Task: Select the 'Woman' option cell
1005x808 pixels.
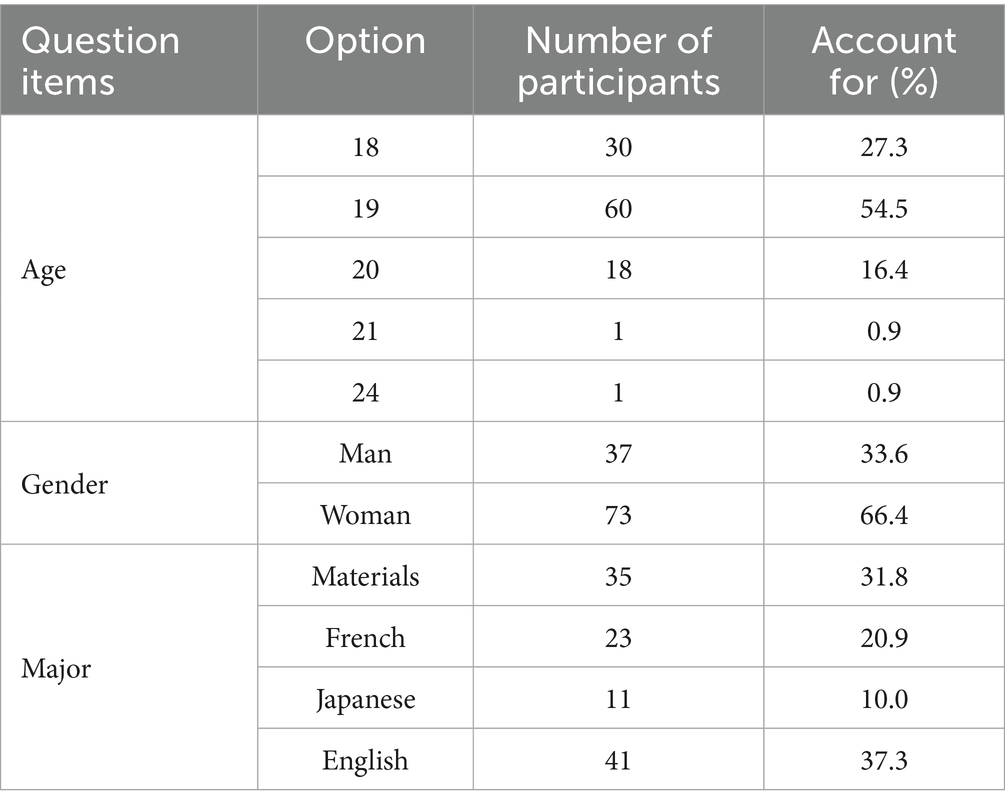Action: [365, 515]
